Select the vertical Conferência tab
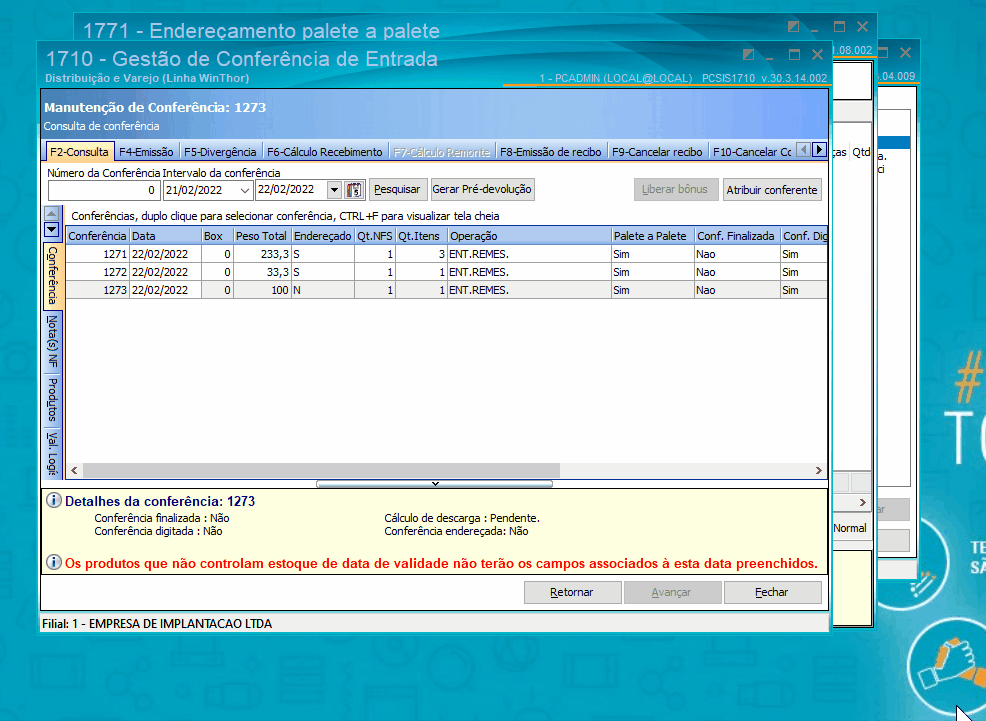Image resolution: width=986 pixels, height=721 pixels. click(x=53, y=275)
